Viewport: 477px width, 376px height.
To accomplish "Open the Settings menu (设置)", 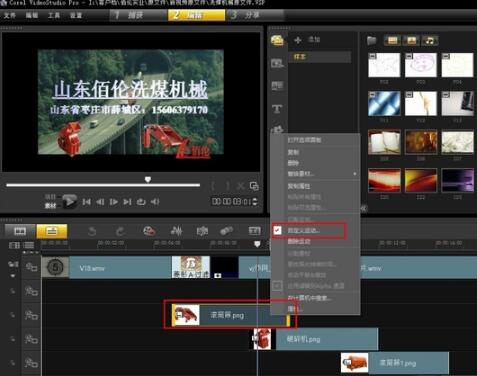I will (76, 15).
